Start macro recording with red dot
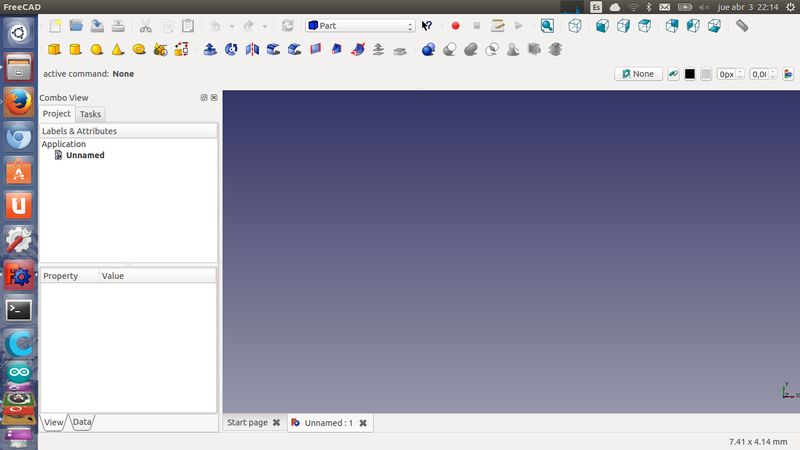The width and height of the screenshot is (800, 450). point(455,26)
